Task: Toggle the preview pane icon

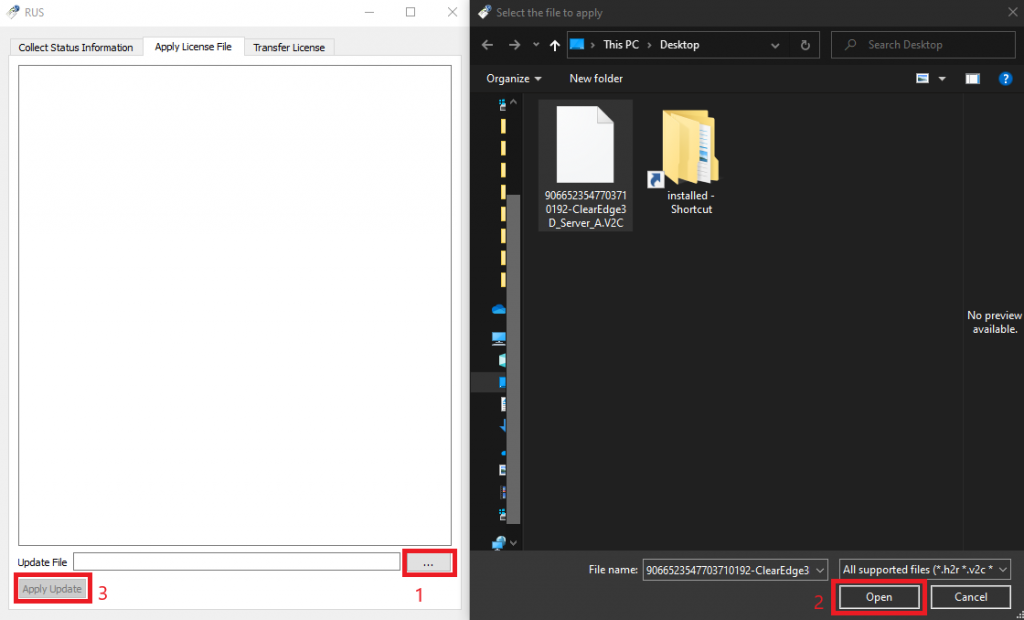Action: pos(972,78)
